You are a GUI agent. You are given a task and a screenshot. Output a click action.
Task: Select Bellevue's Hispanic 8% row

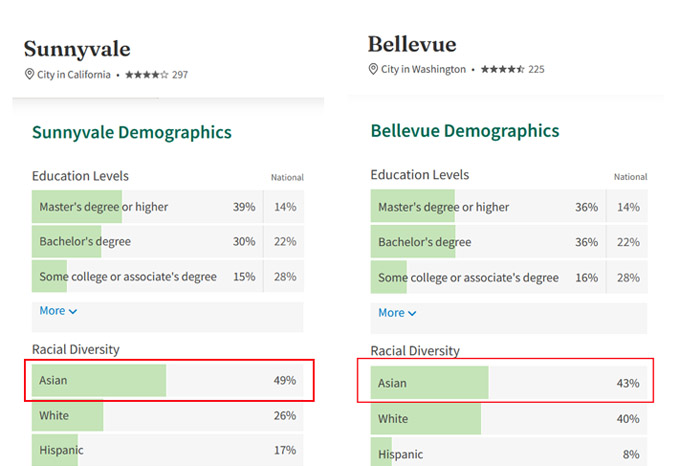click(505, 454)
